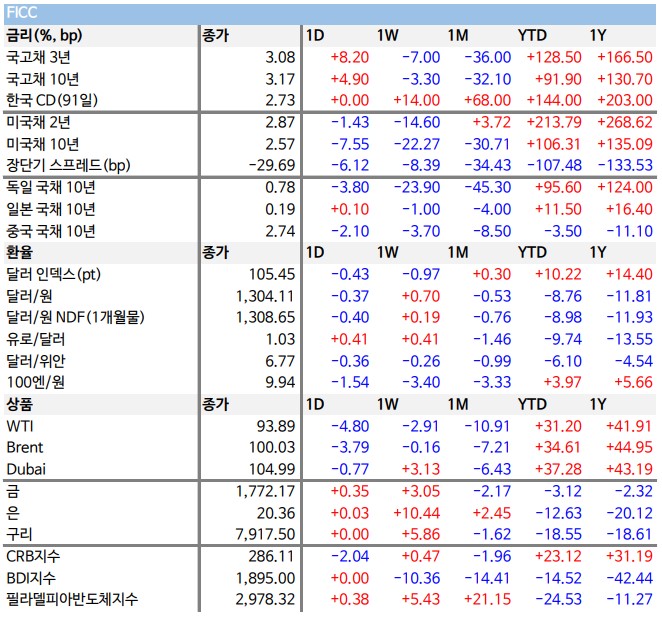Image resolution: width=662 pixels, height=618 pixels.
Task: Click the 독일 국채 10년 row label
Action: click(51, 187)
